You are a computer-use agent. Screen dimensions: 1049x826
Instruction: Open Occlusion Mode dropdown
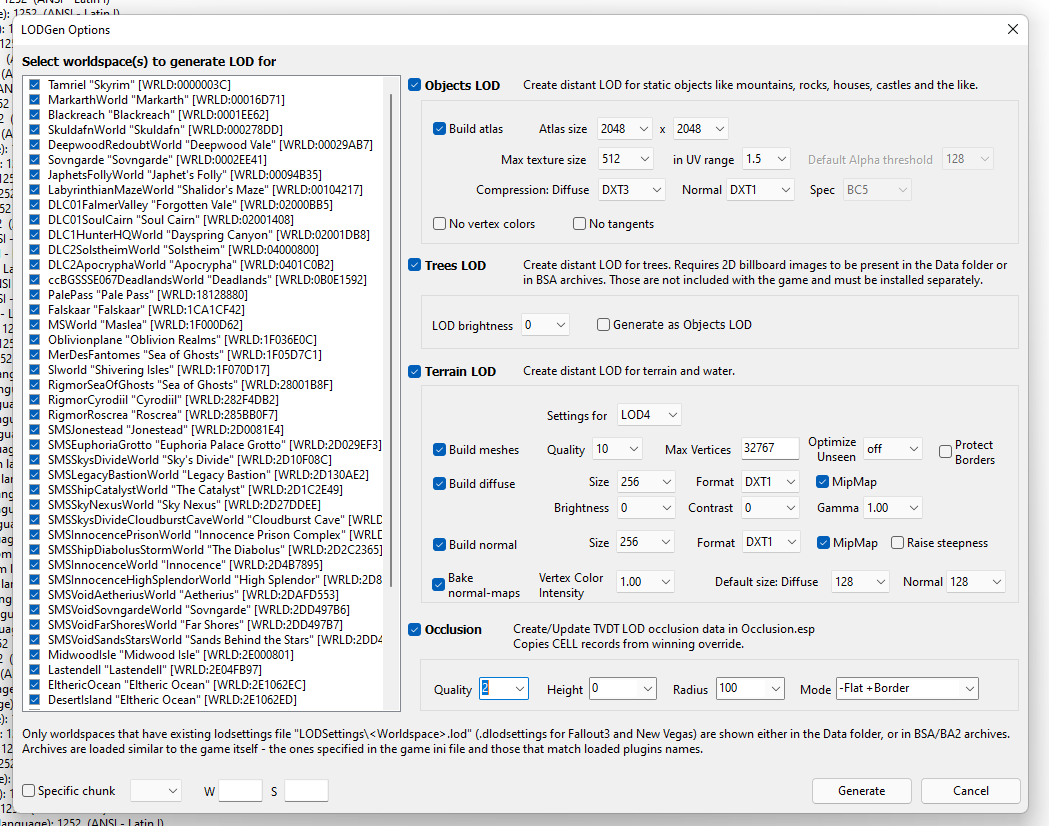tap(907, 688)
